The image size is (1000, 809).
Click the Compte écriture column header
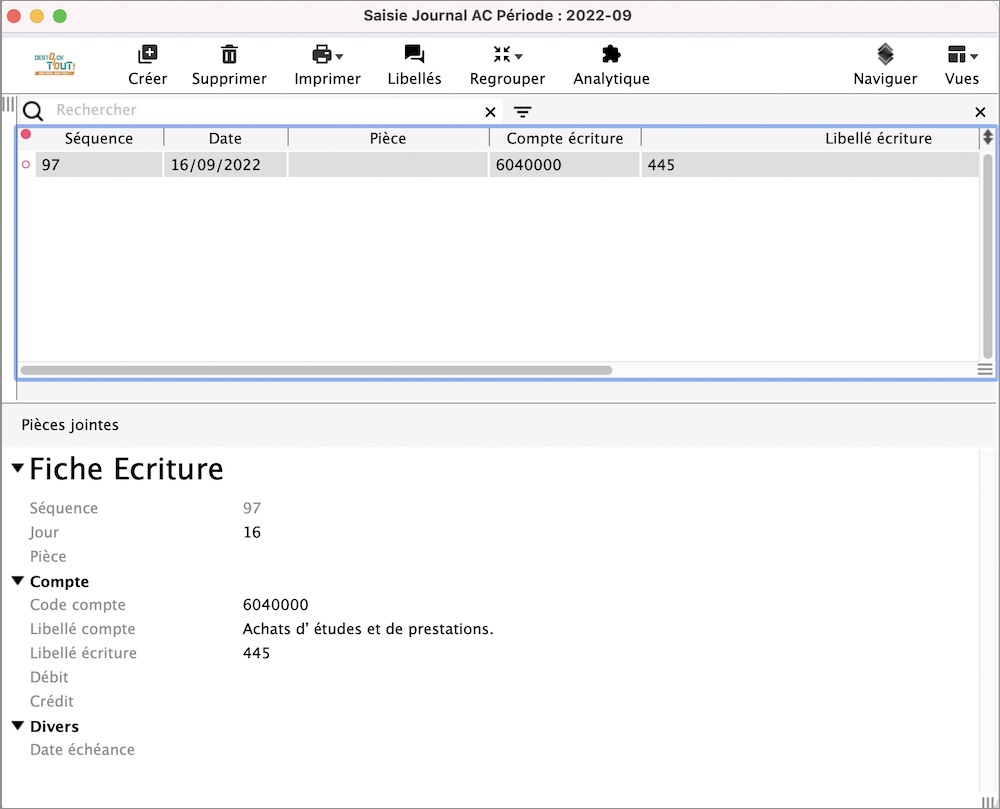(x=564, y=138)
